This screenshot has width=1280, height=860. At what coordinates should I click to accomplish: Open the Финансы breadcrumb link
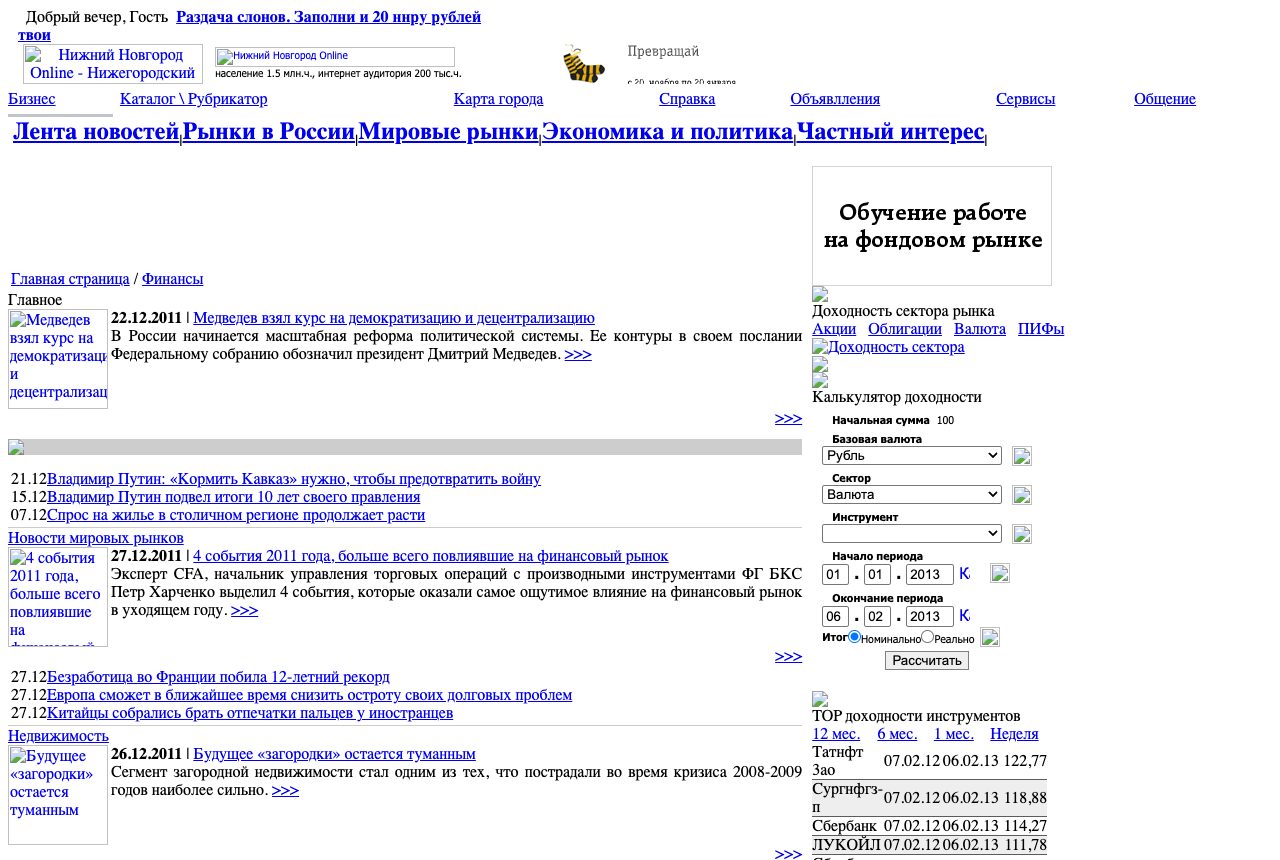tap(172, 279)
